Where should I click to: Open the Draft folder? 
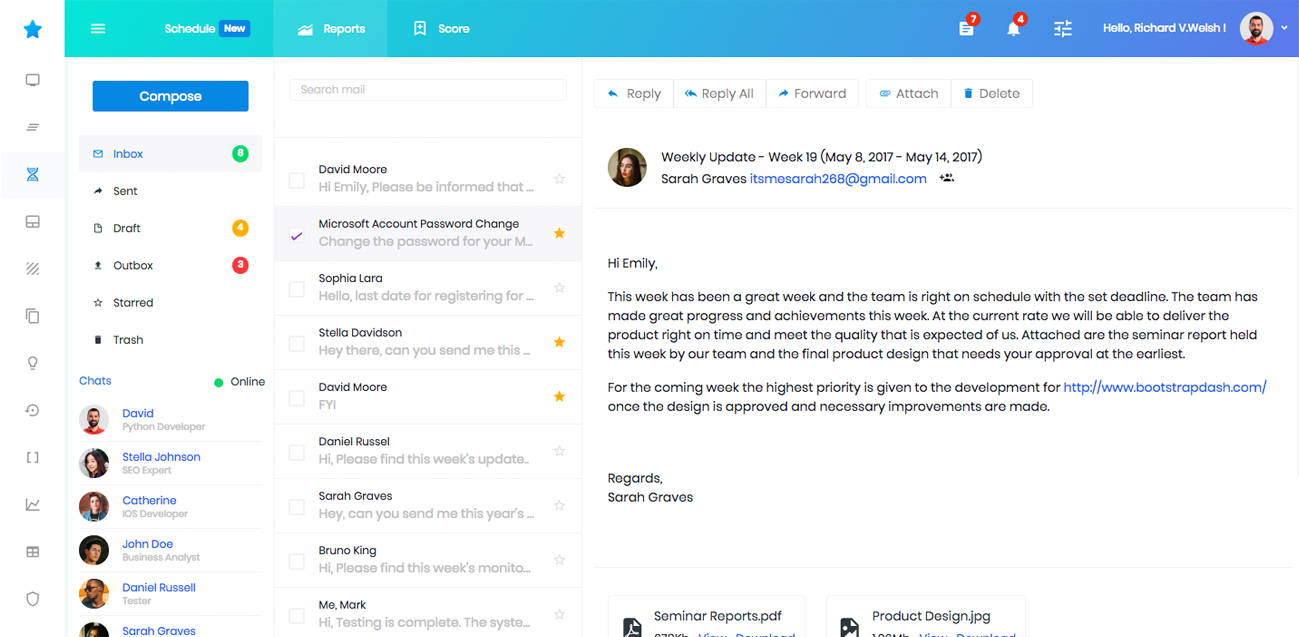127,228
